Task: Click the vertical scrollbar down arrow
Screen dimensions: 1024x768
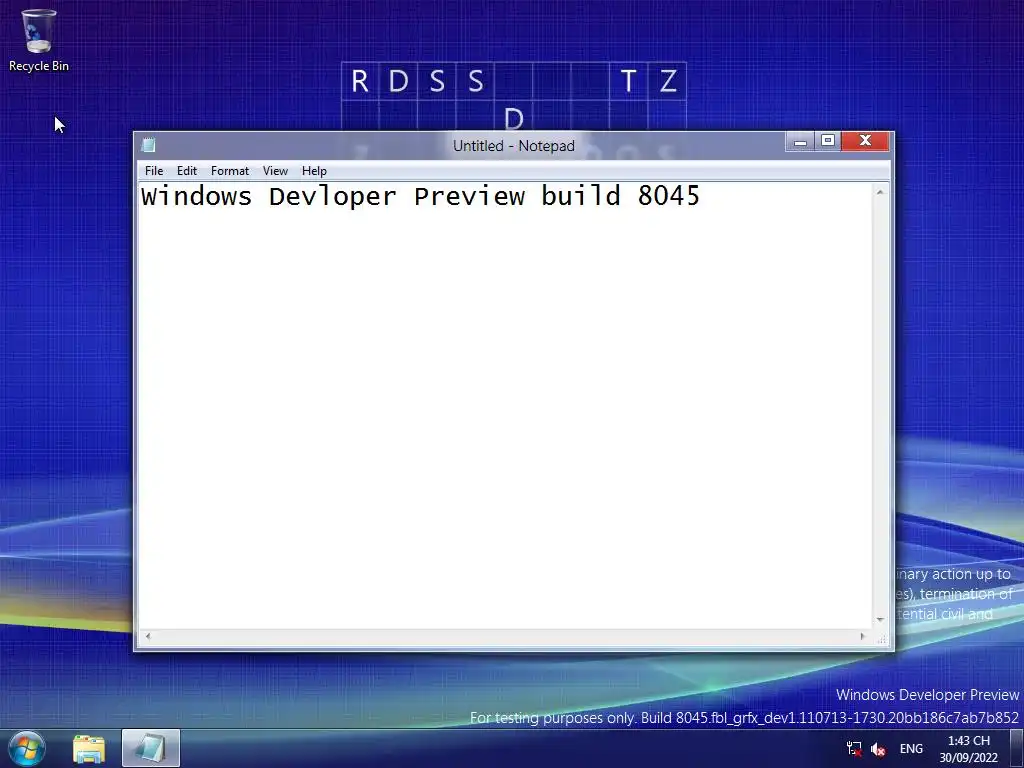Action: (x=880, y=620)
